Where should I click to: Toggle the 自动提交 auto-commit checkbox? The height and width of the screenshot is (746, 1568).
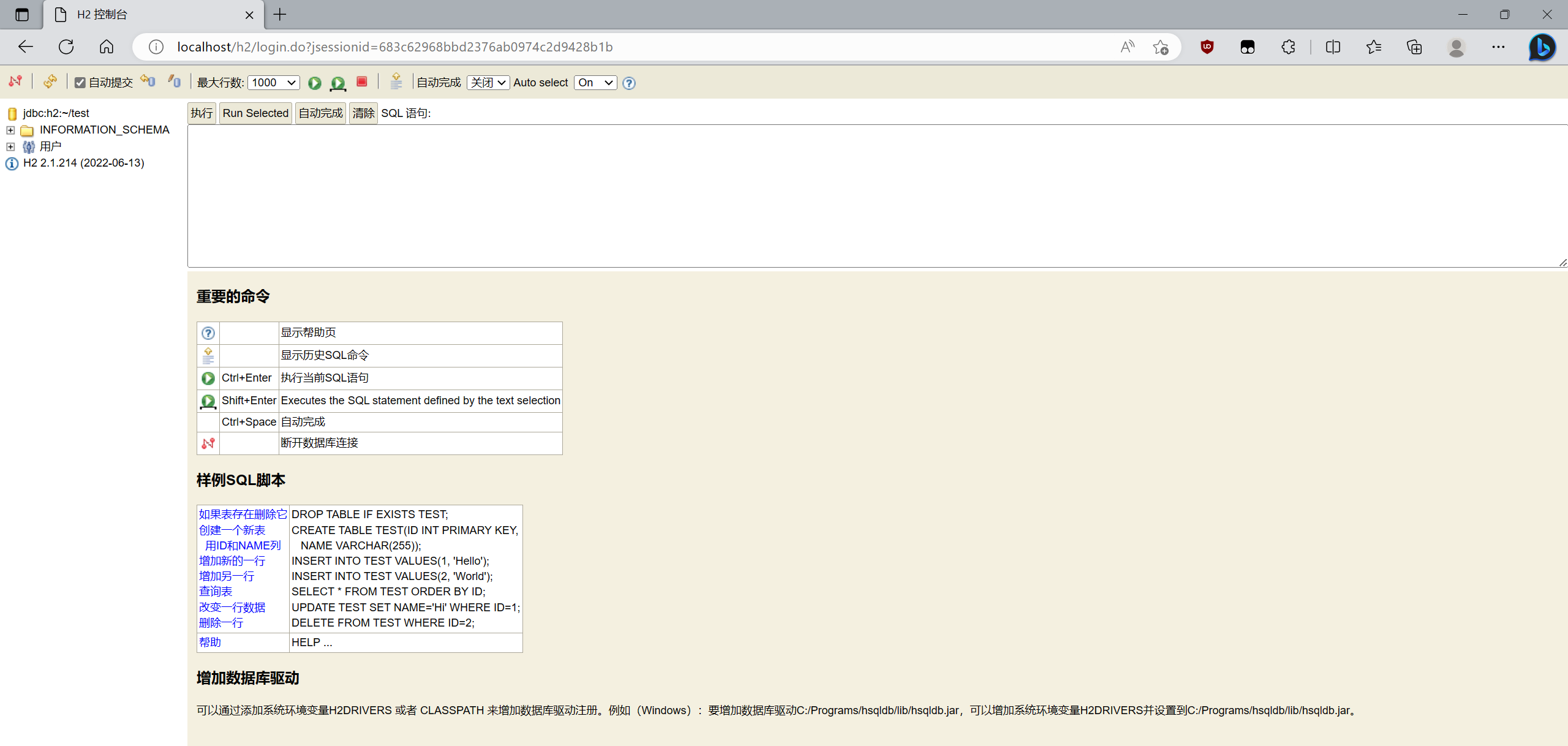point(80,83)
